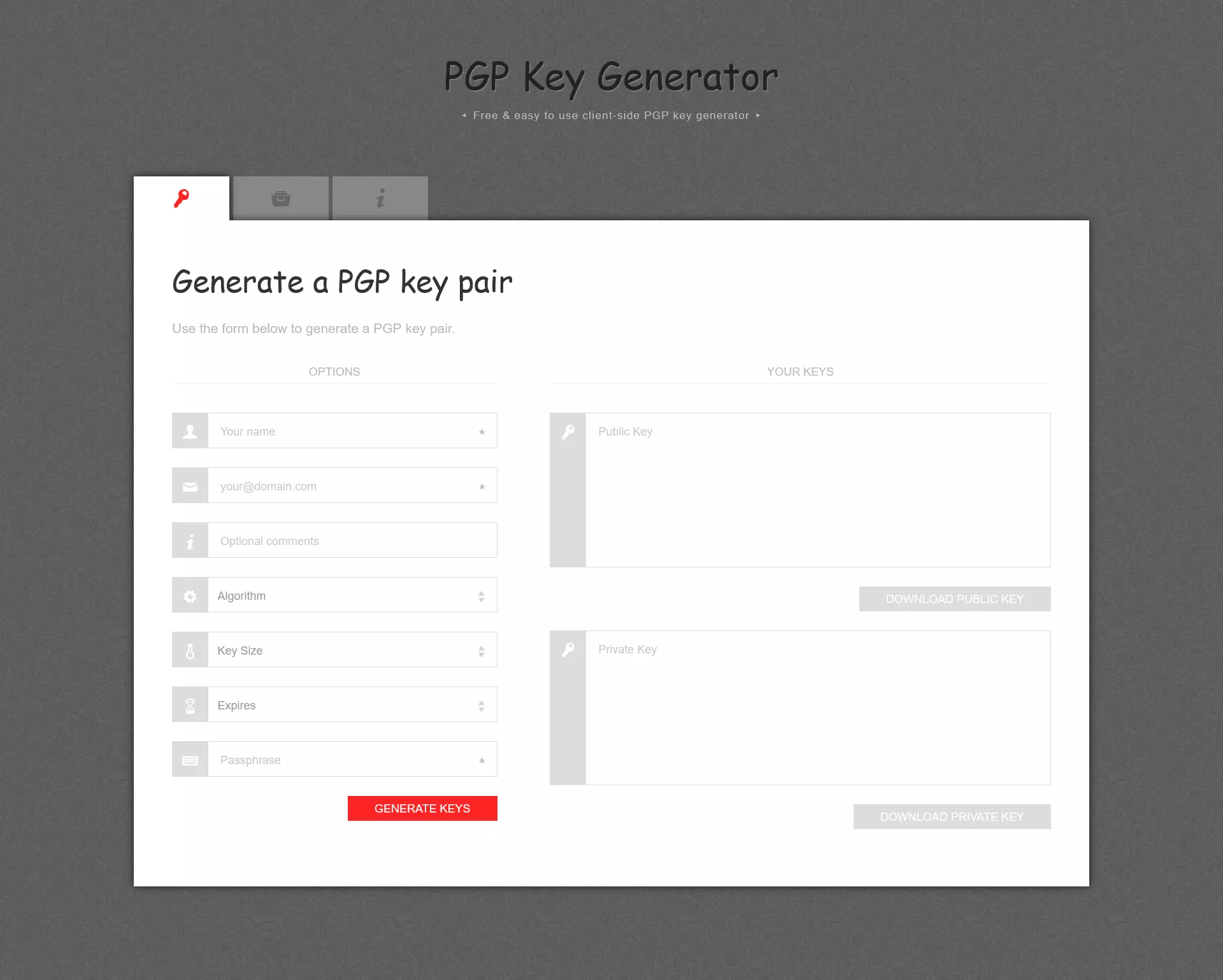Switch to the briefcase panel tab
The width and height of the screenshot is (1223, 980).
[x=281, y=198]
